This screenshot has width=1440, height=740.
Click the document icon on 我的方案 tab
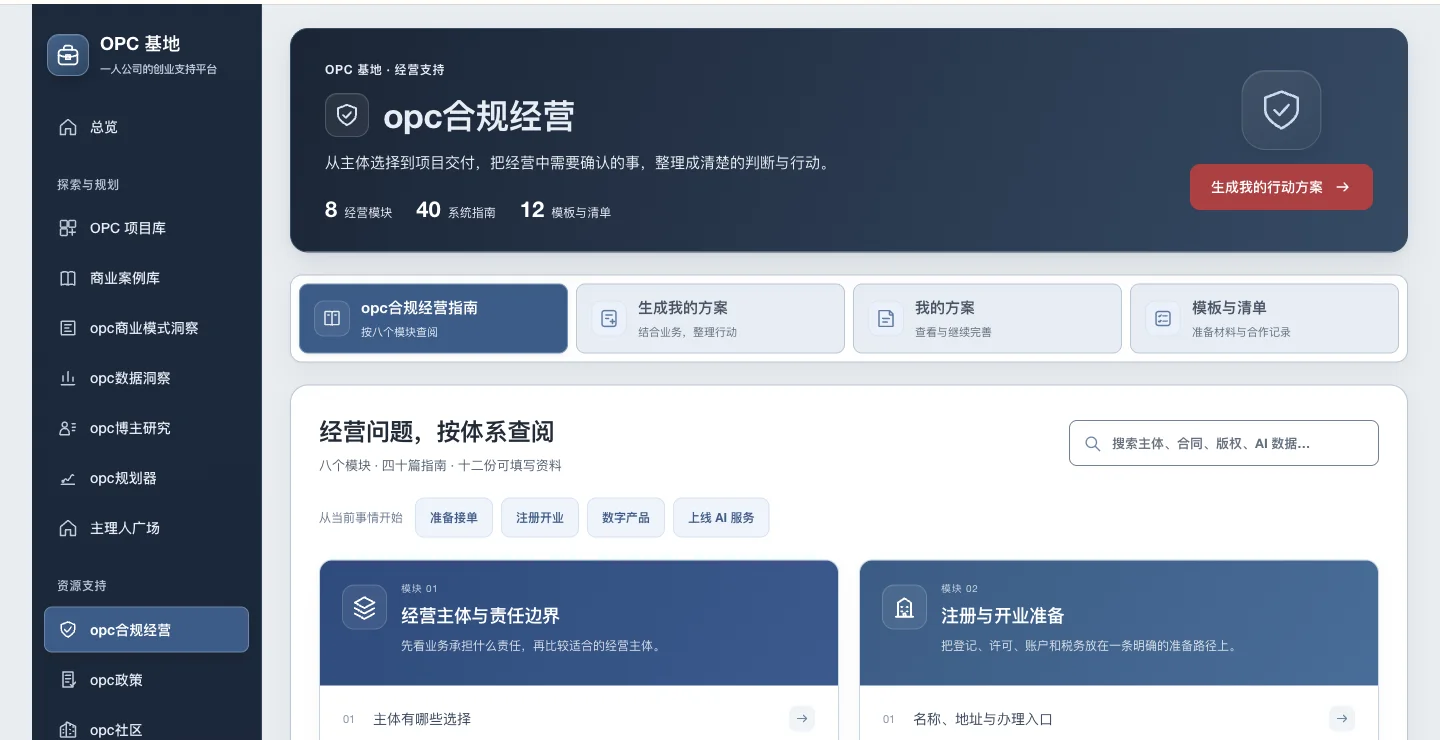tap(885, 318)
